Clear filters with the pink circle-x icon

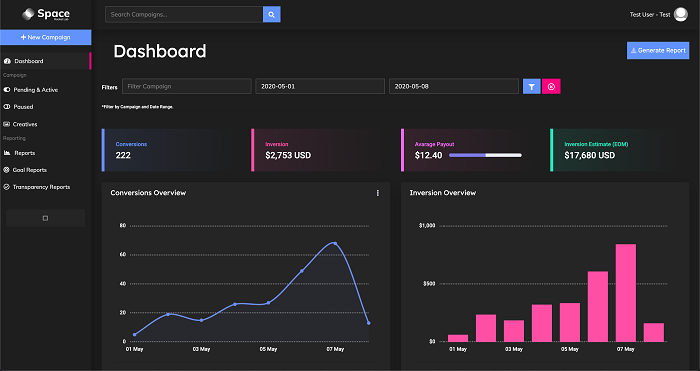(551, 86)
